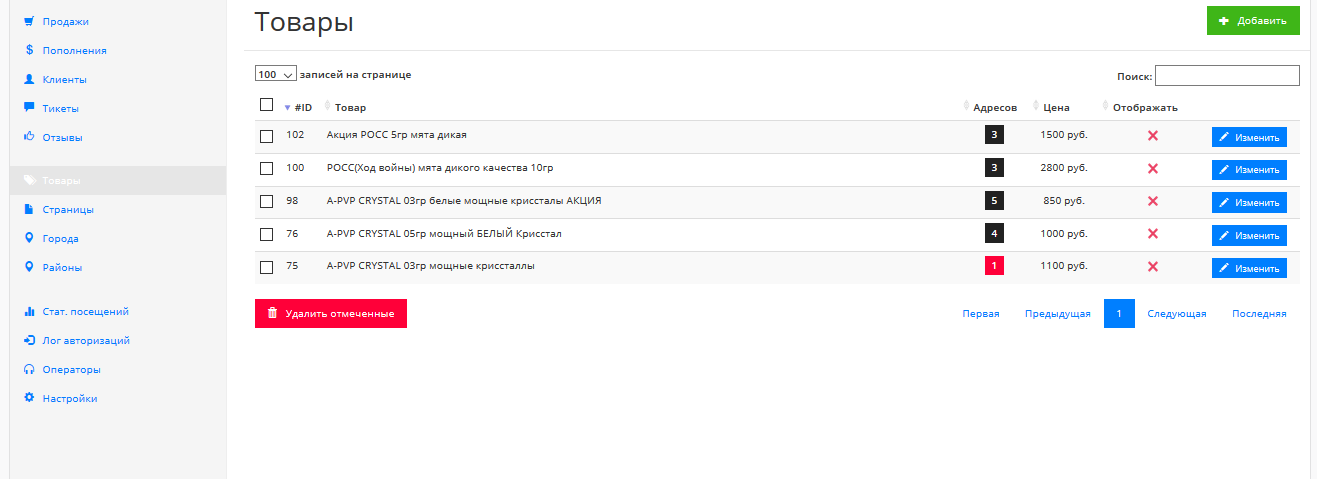The height and width of the screenshot is (479, 1317).
Task: Focus the Поиск search field
Action: pyautogui.click(x=1227, y=76)
